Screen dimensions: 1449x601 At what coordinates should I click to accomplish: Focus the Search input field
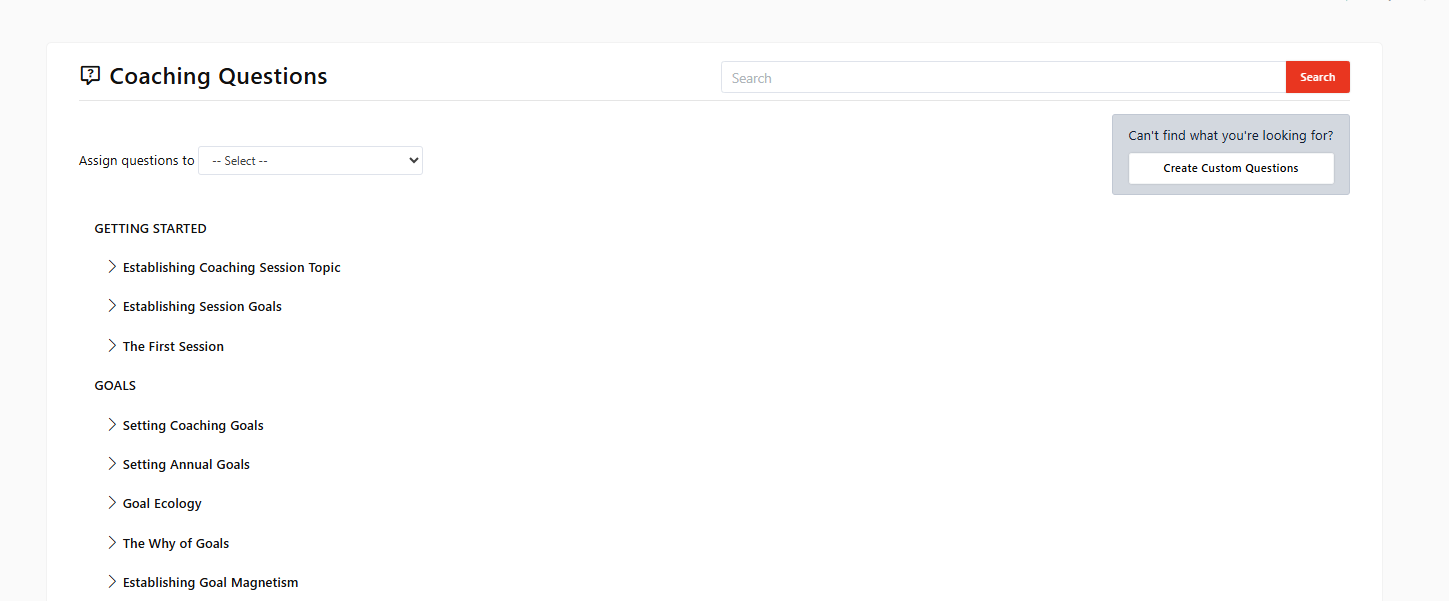[1003, 77]
